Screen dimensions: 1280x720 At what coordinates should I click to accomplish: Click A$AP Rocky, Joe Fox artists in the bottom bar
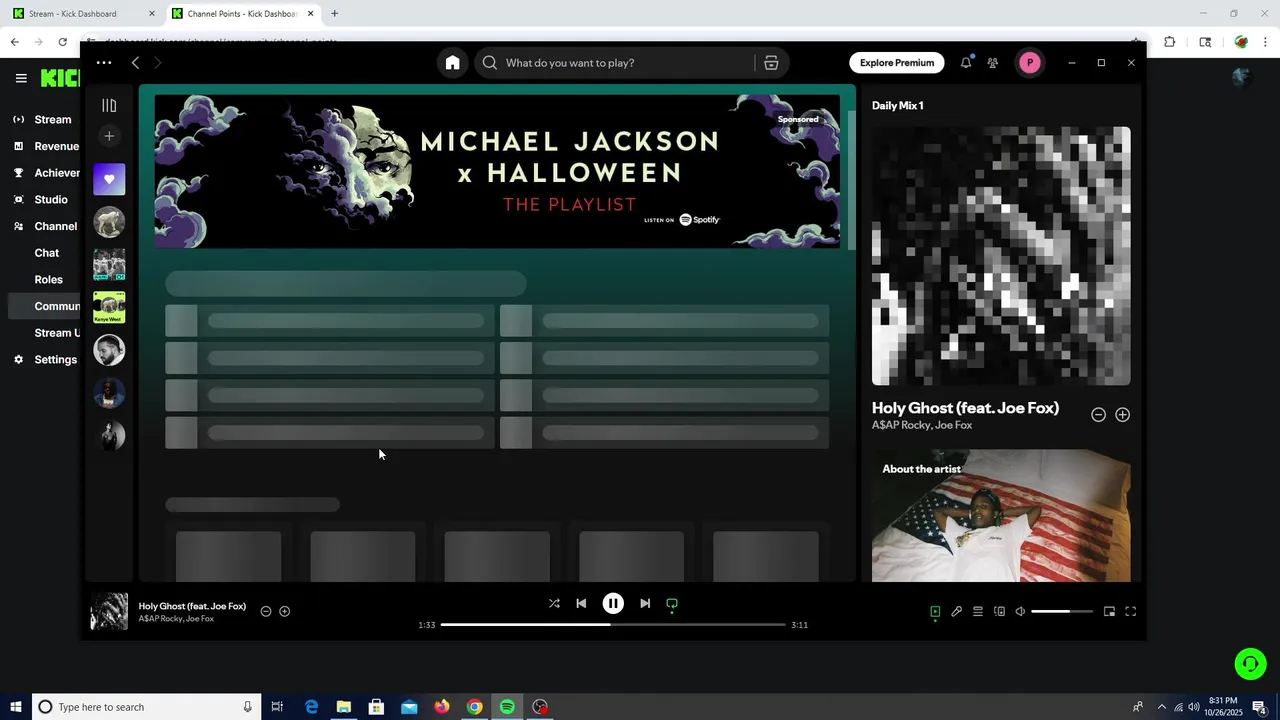(x=176, y=619)
